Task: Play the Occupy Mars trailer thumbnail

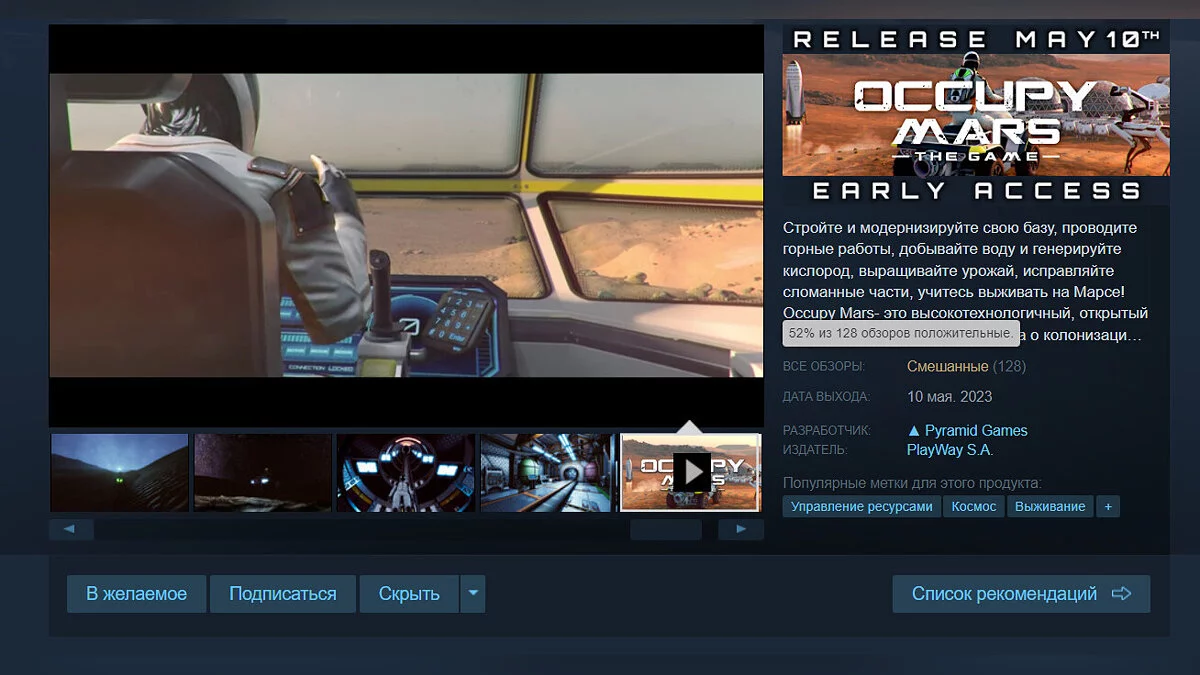Action: (691, 472)
